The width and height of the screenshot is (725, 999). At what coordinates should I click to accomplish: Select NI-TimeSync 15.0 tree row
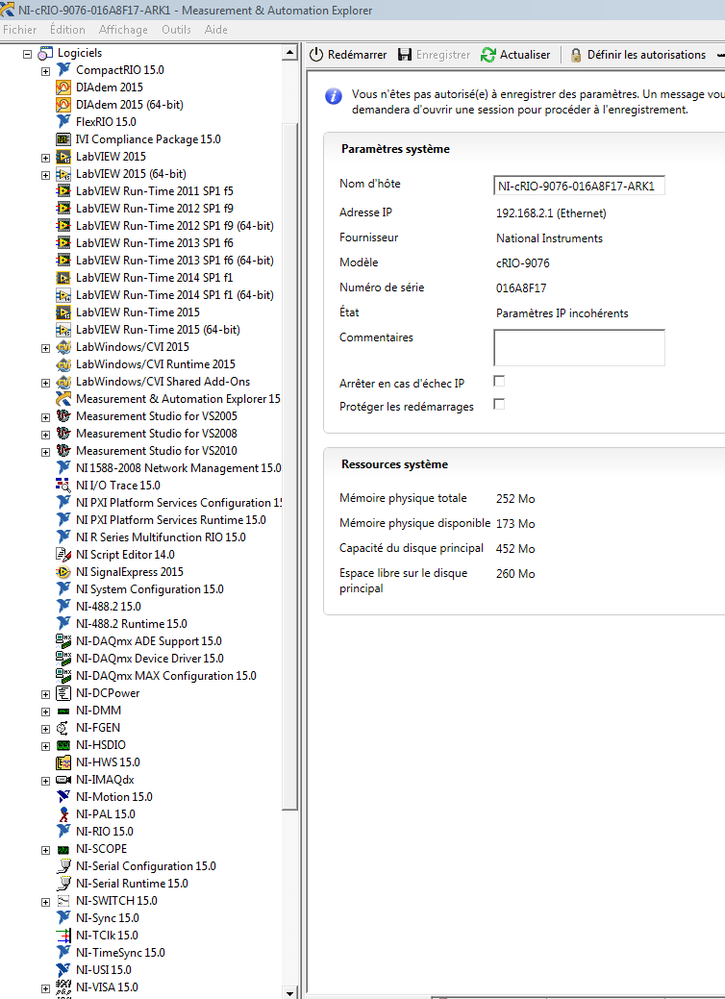(111, 952)
